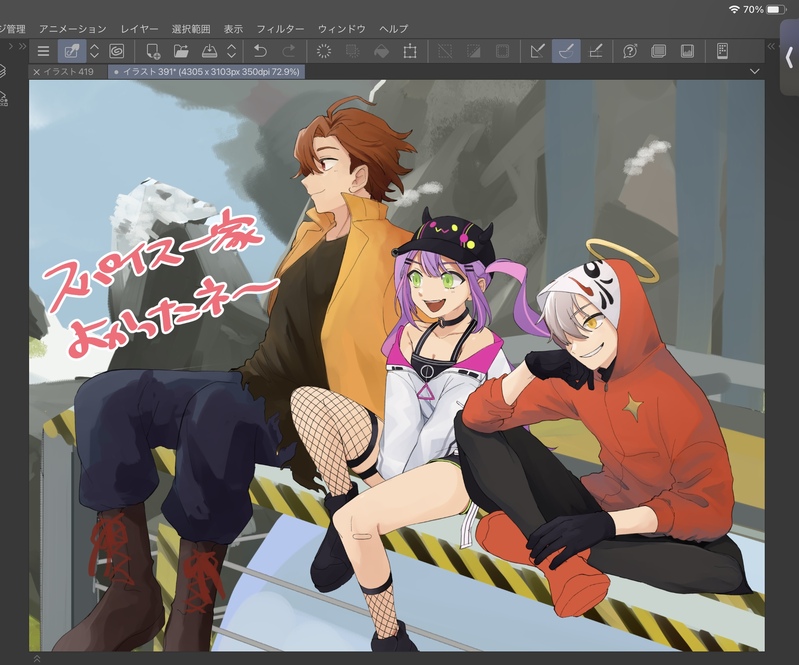Click the invert selection icon
The image size is (799, 665).
(x=473, y=51)
